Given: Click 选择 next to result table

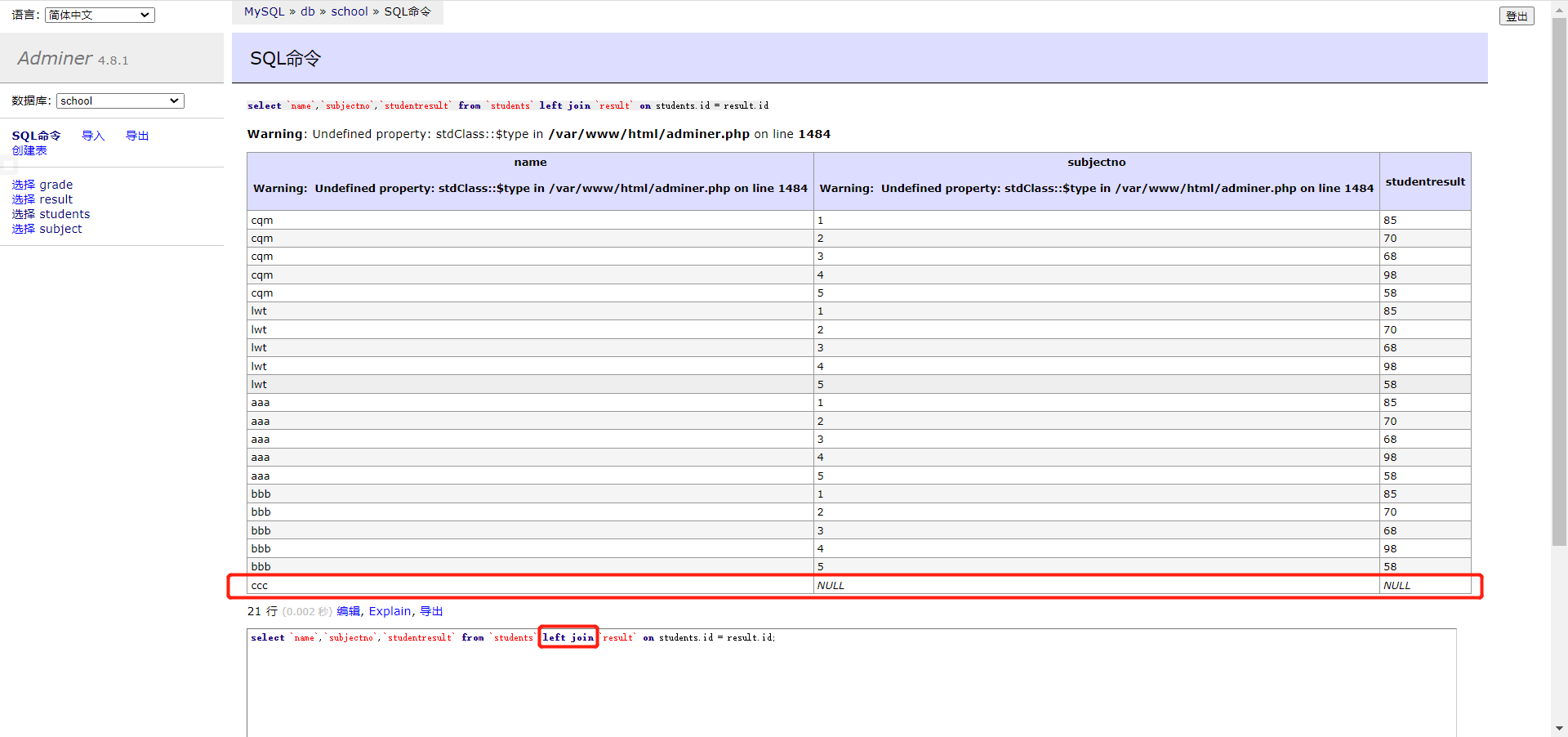Looking at the screenshot, I should [x=24, y=199].
